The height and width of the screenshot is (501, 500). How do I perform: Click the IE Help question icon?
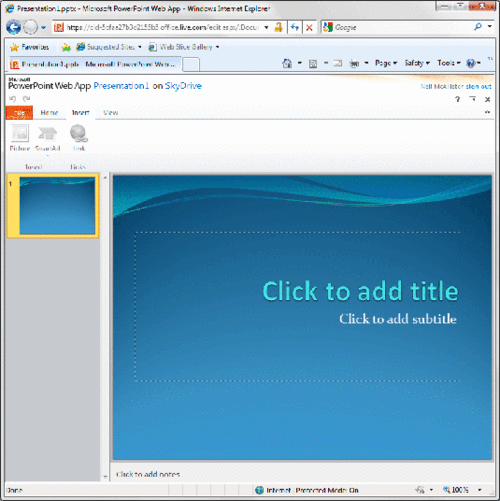(x=471, y=63)
